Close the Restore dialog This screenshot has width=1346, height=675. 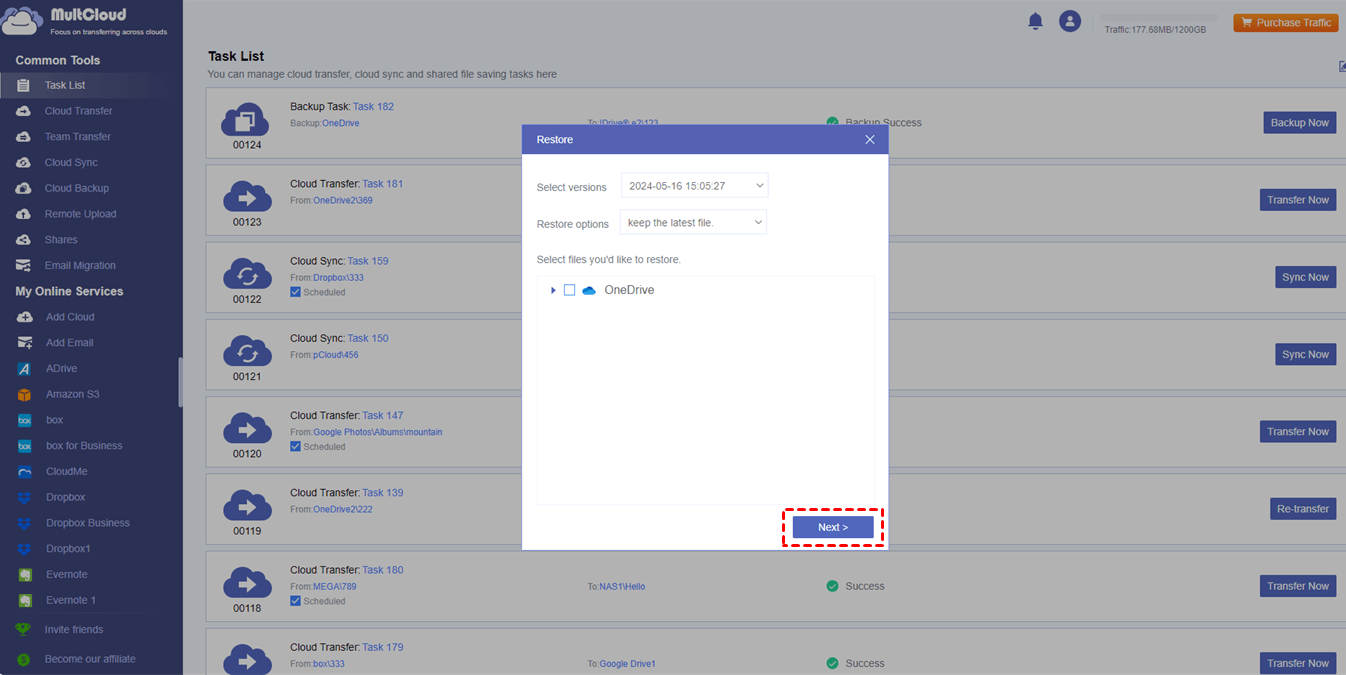click(x=870, y=140)
